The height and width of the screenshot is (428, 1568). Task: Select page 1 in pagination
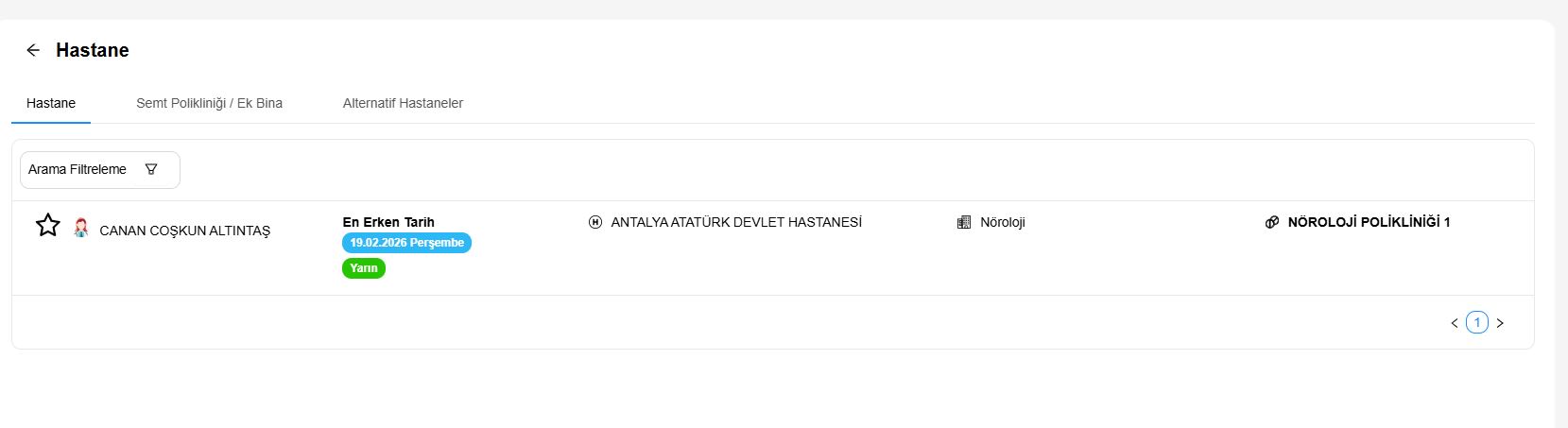[x=1477, y=323]
